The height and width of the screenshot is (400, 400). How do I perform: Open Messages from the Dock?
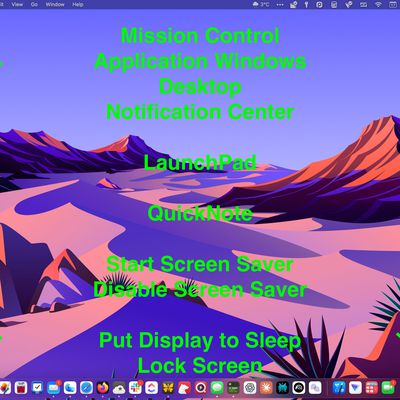[x=217, y=388]
